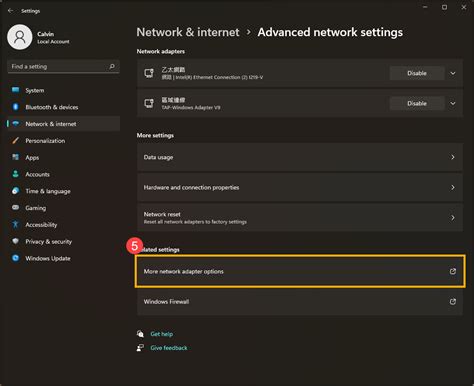Click the Calvin user avatar icon
Image resolution: width=474 pixels, height=386 pixels.
coord(20,37)
